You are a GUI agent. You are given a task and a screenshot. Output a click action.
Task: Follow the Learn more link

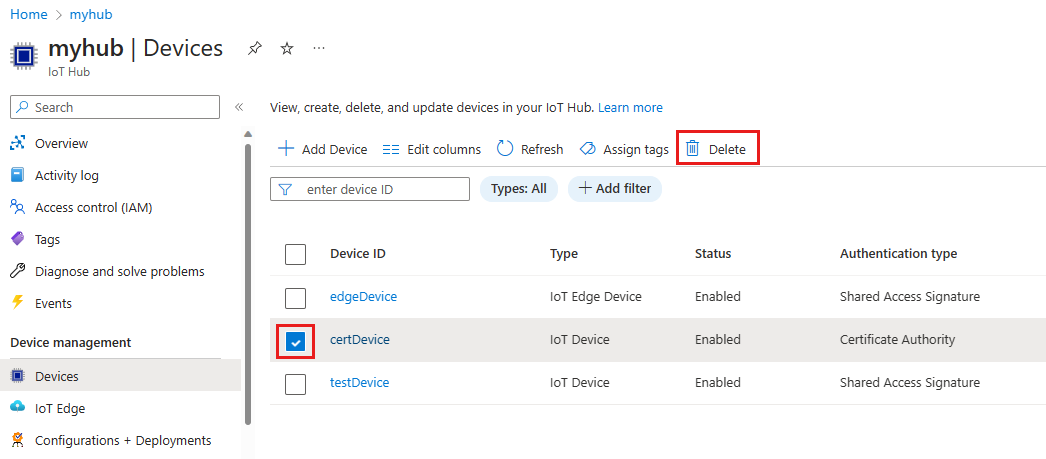(630, 107)
